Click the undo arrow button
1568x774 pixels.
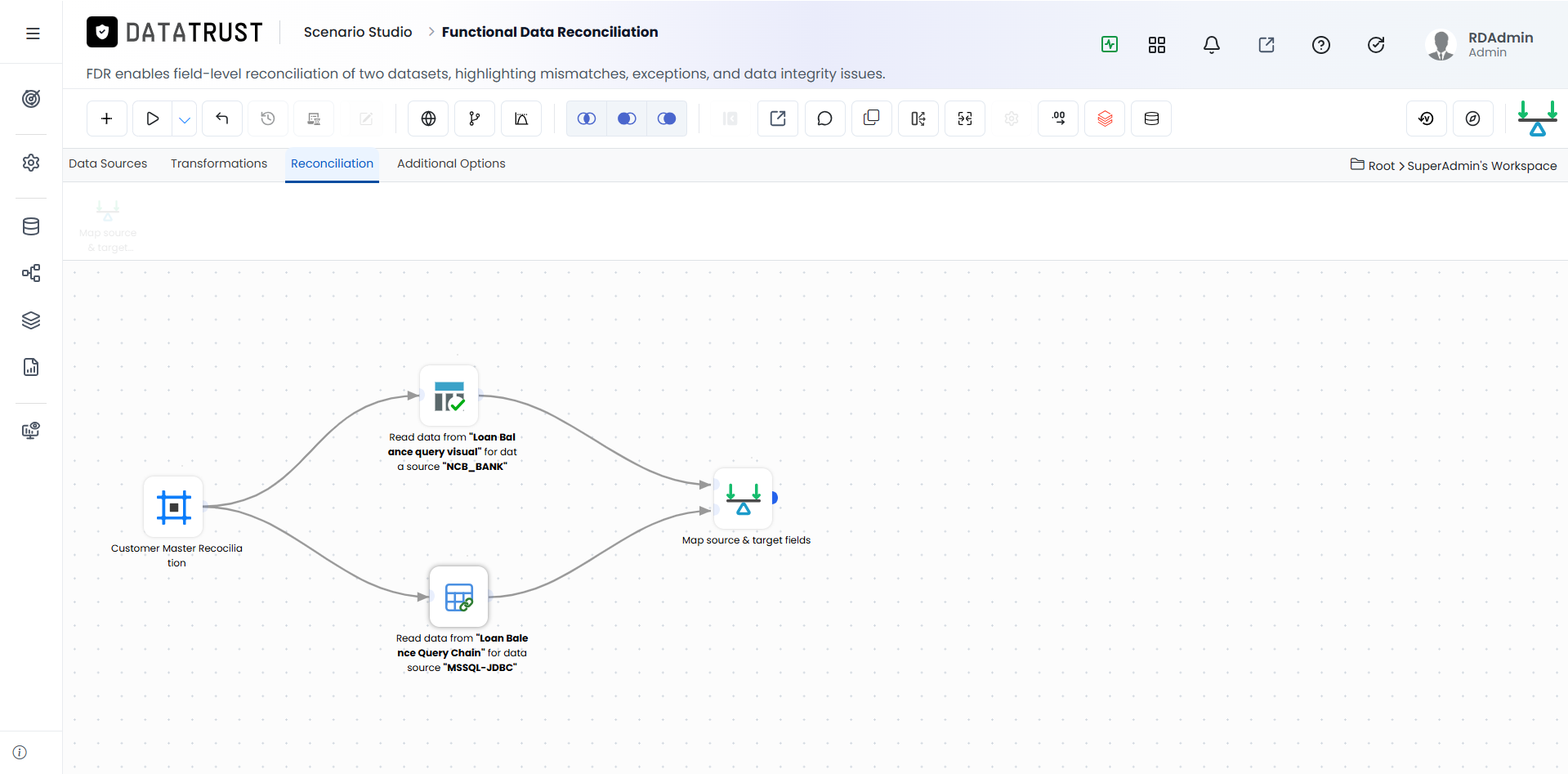click(x=222, y=119)
